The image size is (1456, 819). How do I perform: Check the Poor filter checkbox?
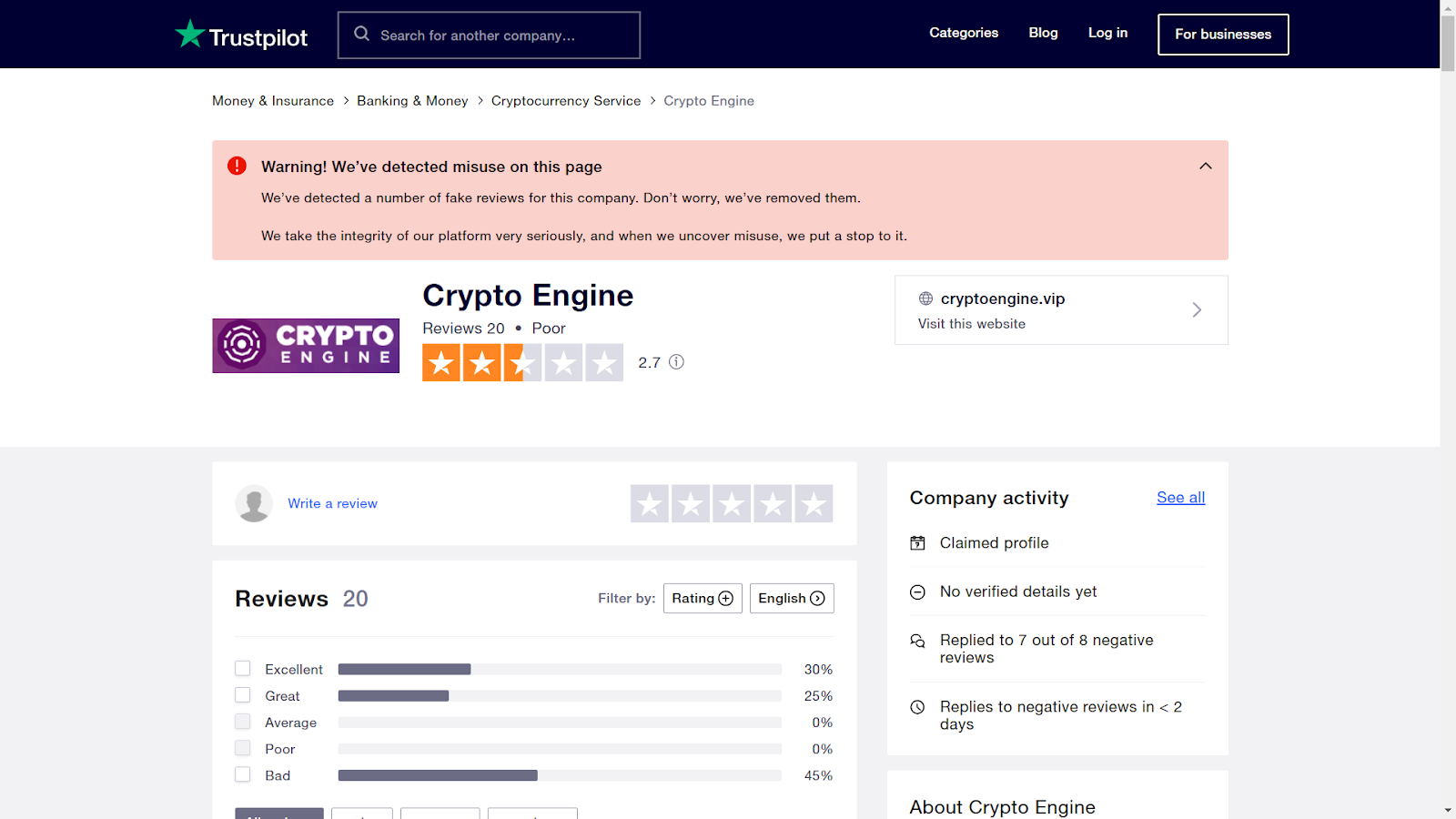[242, 748]
